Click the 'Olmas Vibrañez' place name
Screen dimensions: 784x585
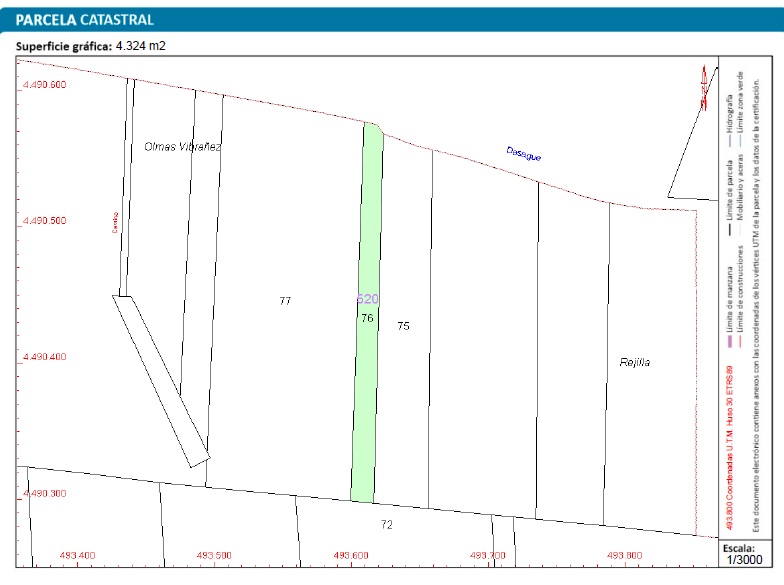point(183,146)
